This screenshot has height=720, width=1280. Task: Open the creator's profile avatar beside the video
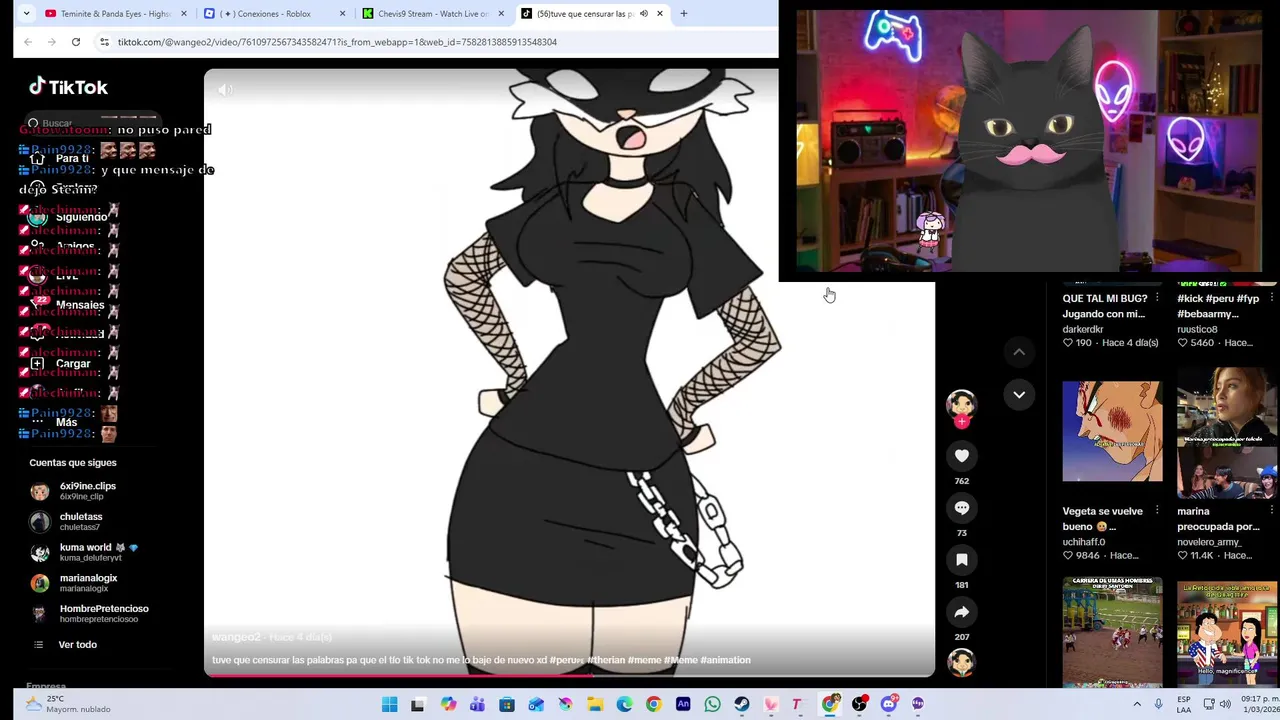[x=961, y=404]
